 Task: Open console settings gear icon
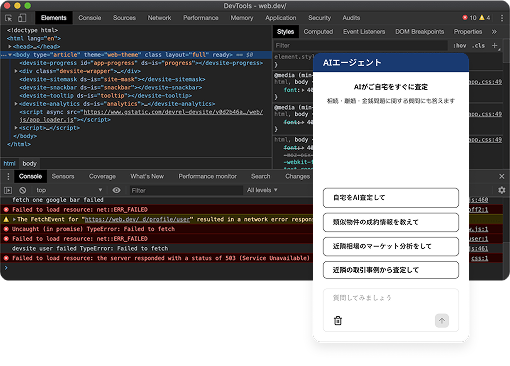point(502,190)
